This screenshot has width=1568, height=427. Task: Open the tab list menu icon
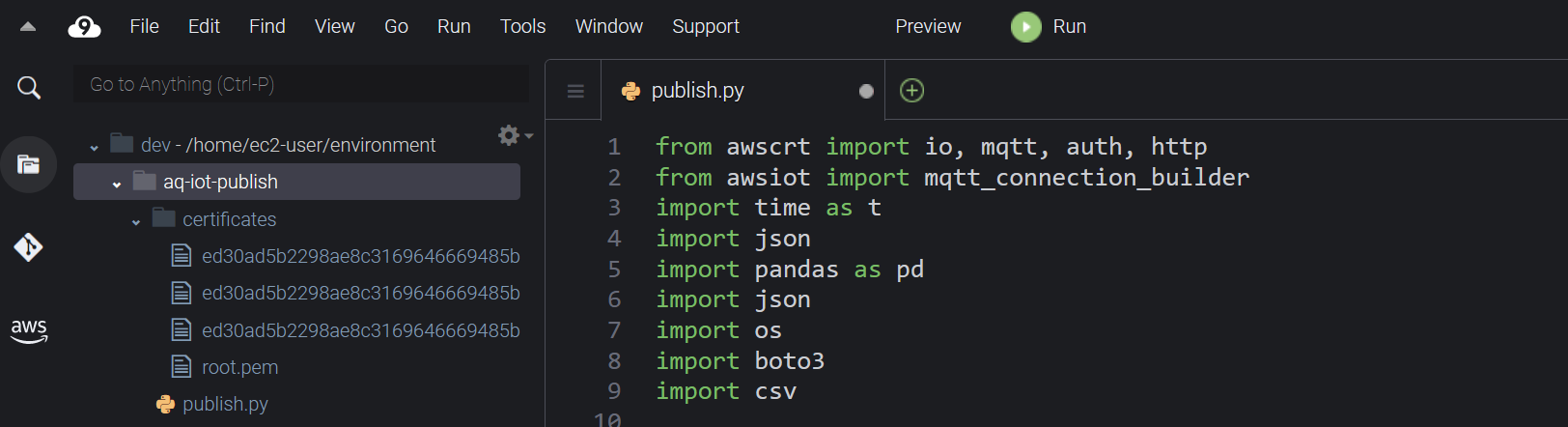coord(575,92)
